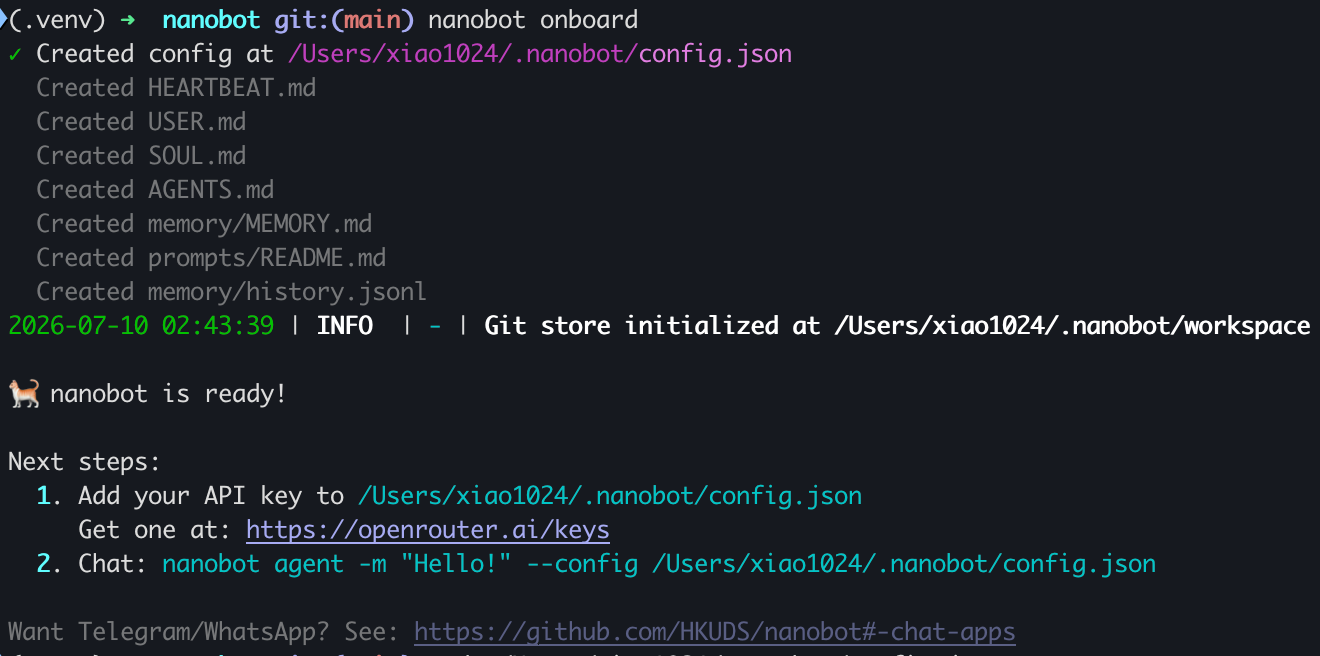Image resolution: width=1320 pixels, height=656 pixels.
Task: Click the Created HEARTBEAT.md line
Action: (176, 88)
